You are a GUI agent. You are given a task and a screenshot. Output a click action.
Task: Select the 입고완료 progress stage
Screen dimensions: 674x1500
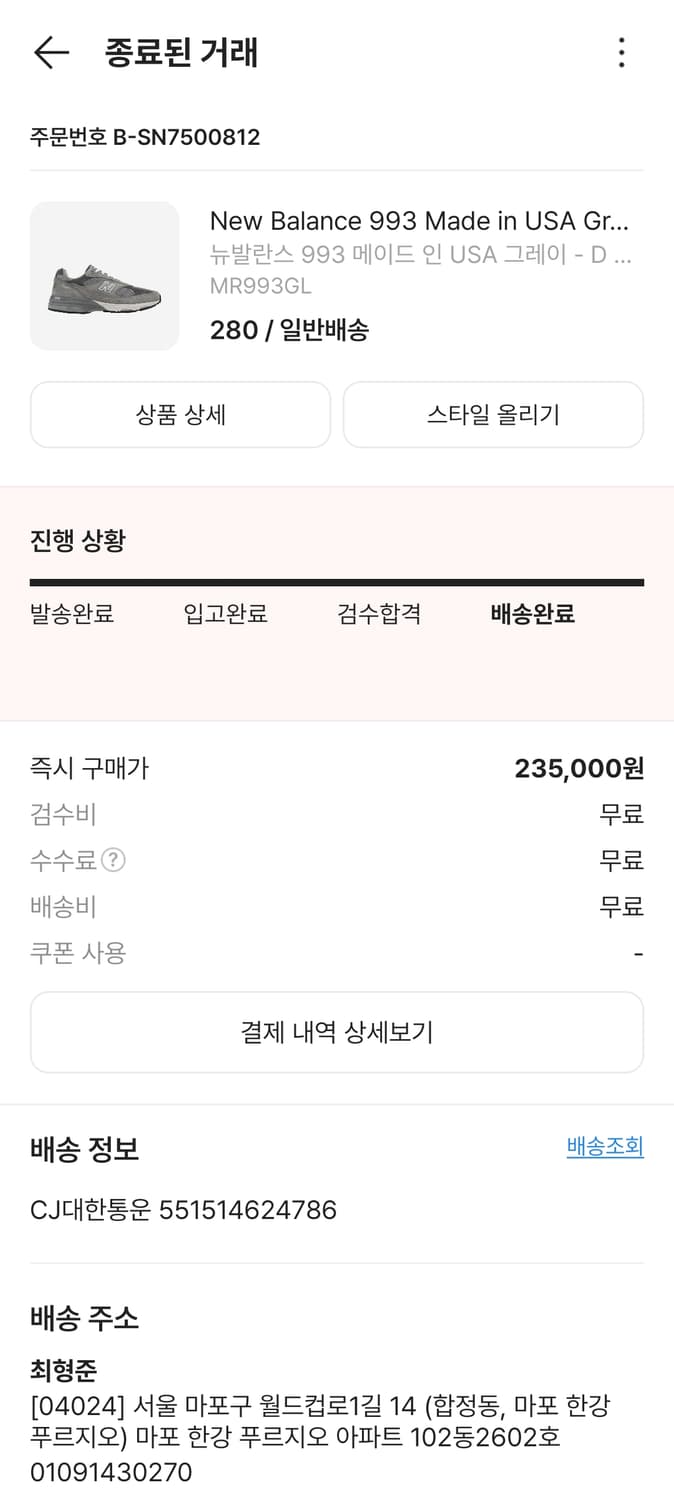225,615
